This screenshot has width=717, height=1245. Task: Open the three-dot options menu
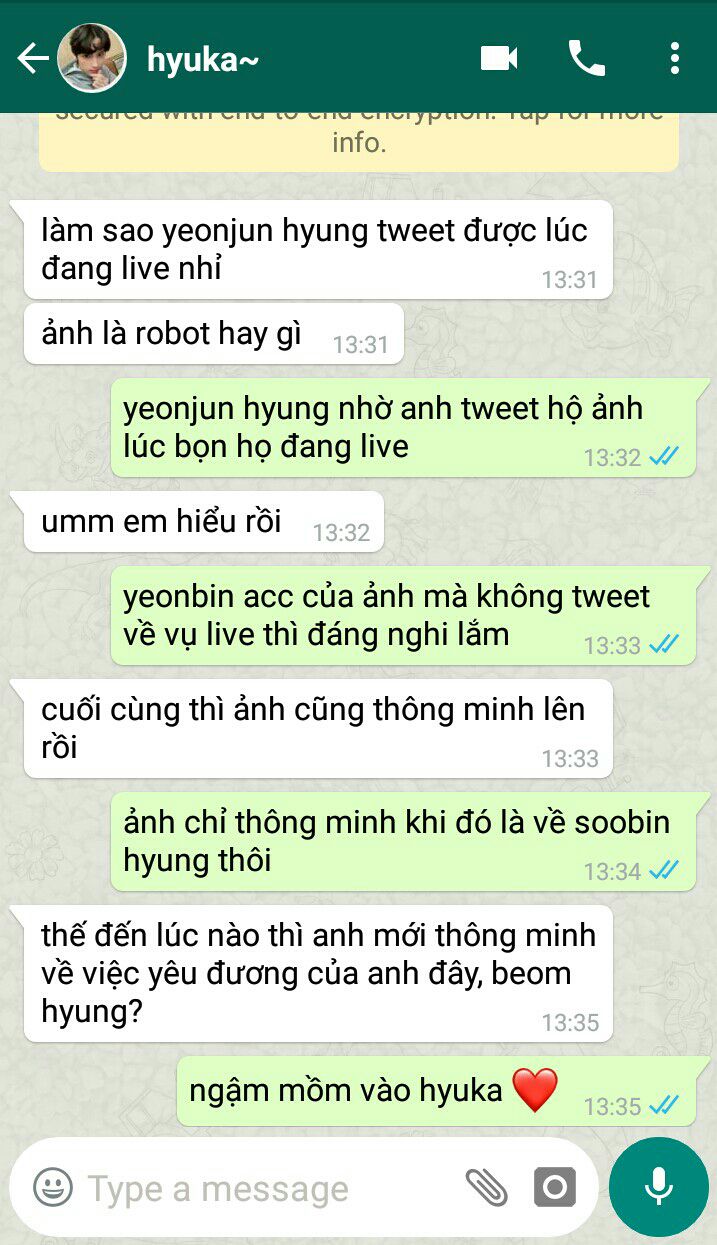(x=675, y=58)
